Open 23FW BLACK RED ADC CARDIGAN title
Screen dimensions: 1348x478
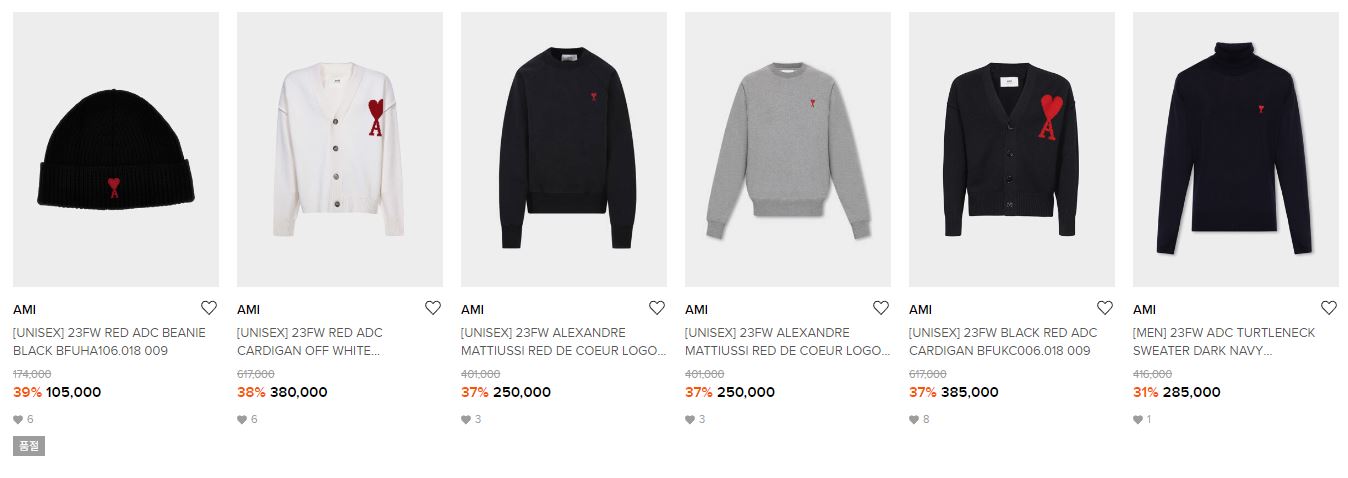pyautogui.click(x=1003, y=342)
